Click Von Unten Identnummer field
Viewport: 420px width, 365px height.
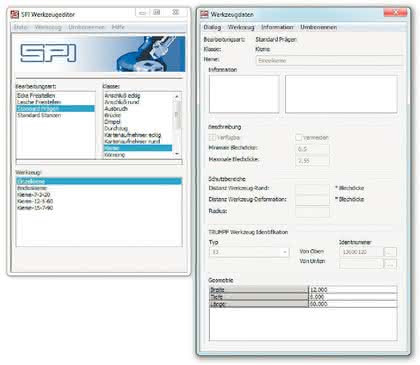361,264
